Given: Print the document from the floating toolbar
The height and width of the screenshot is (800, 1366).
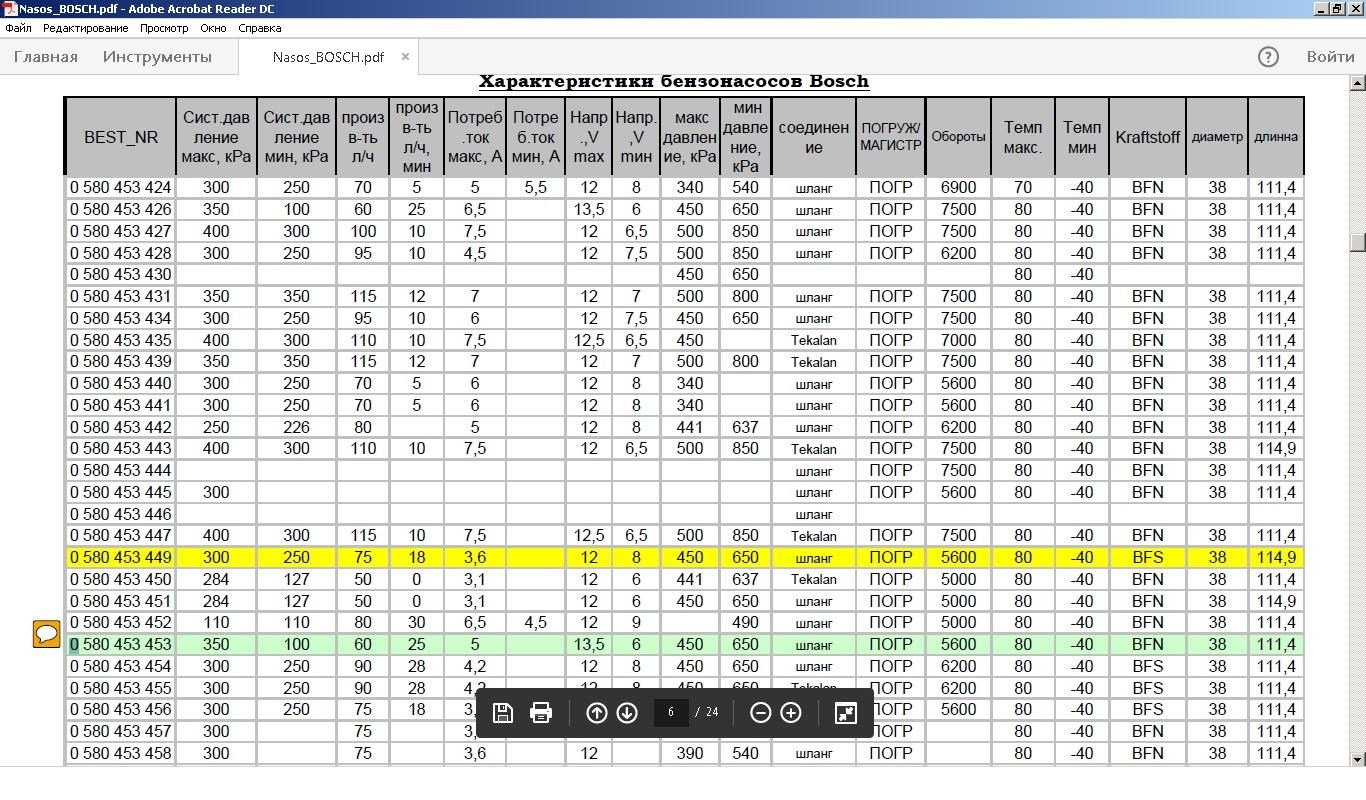Looking at the screenshot, I should pos(541,713).
